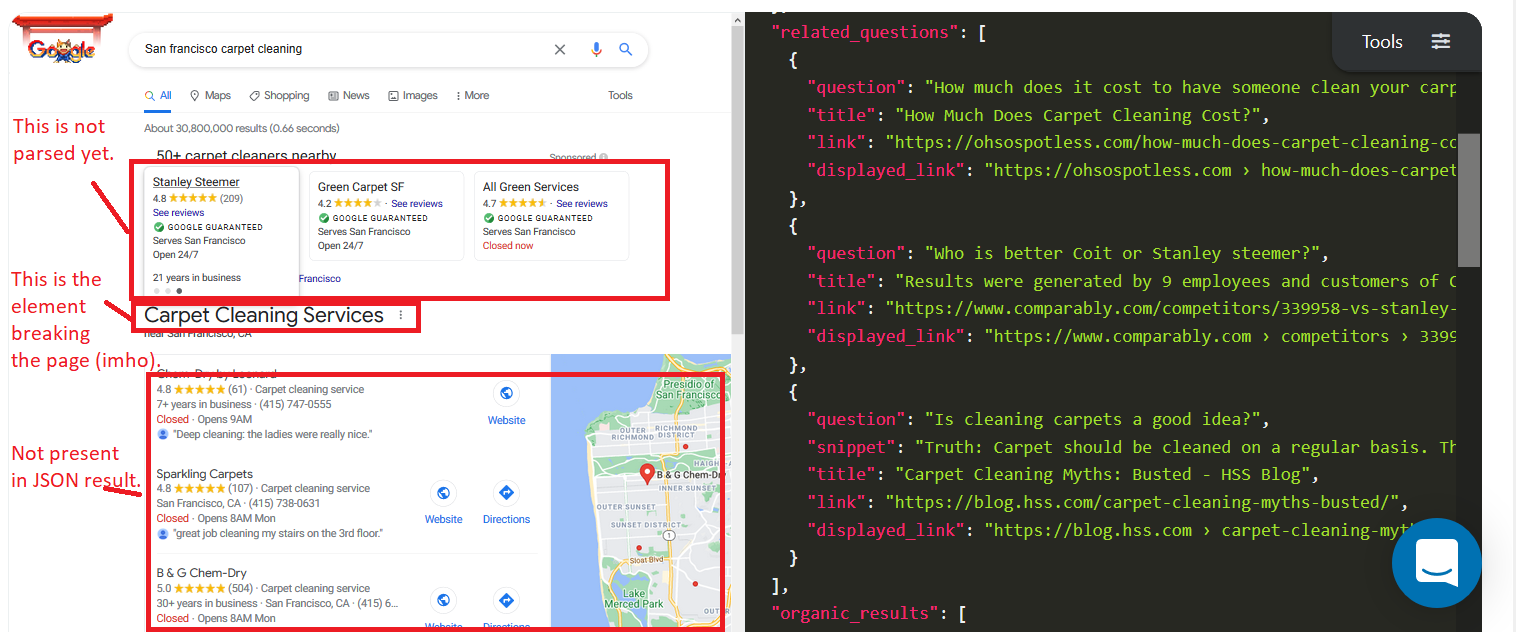
Task: Click the Sponsored info icon
Action: click(x=604, y=158)
